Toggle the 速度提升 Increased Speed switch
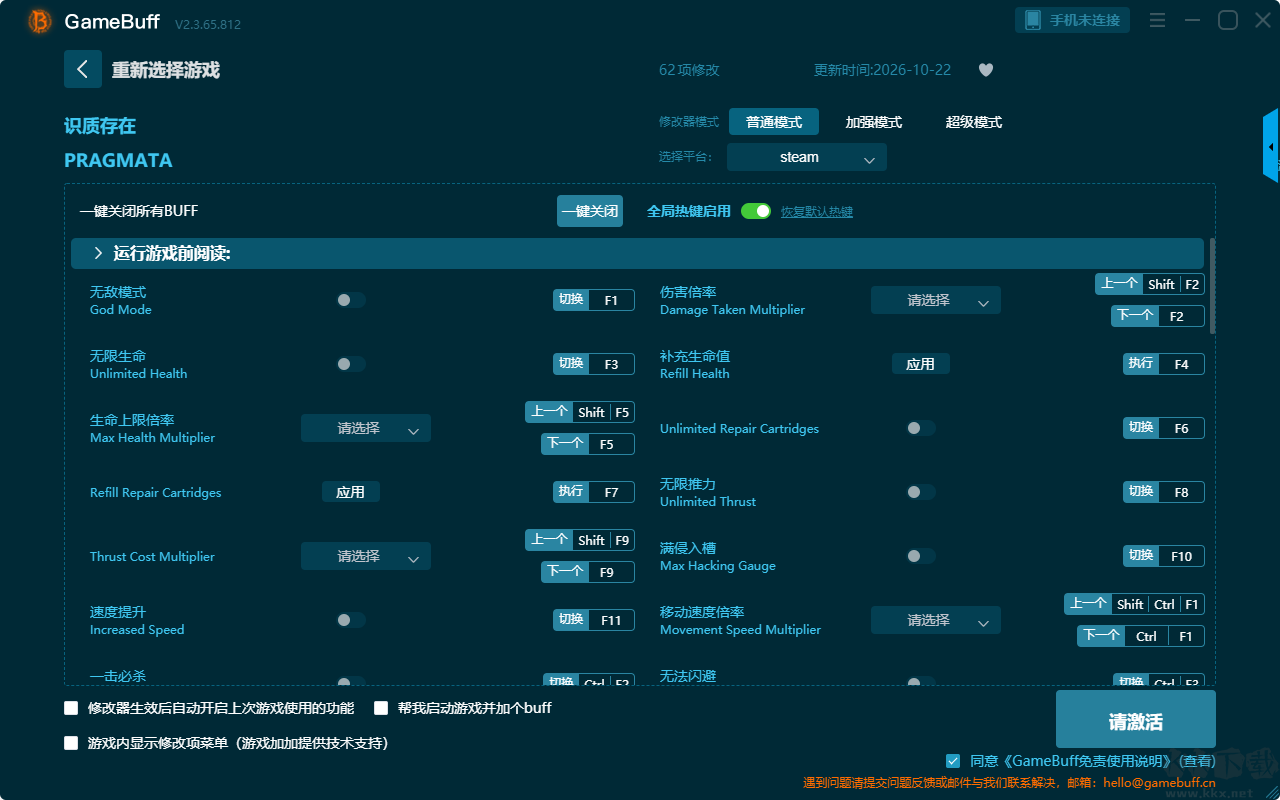 tap(350, 620)
